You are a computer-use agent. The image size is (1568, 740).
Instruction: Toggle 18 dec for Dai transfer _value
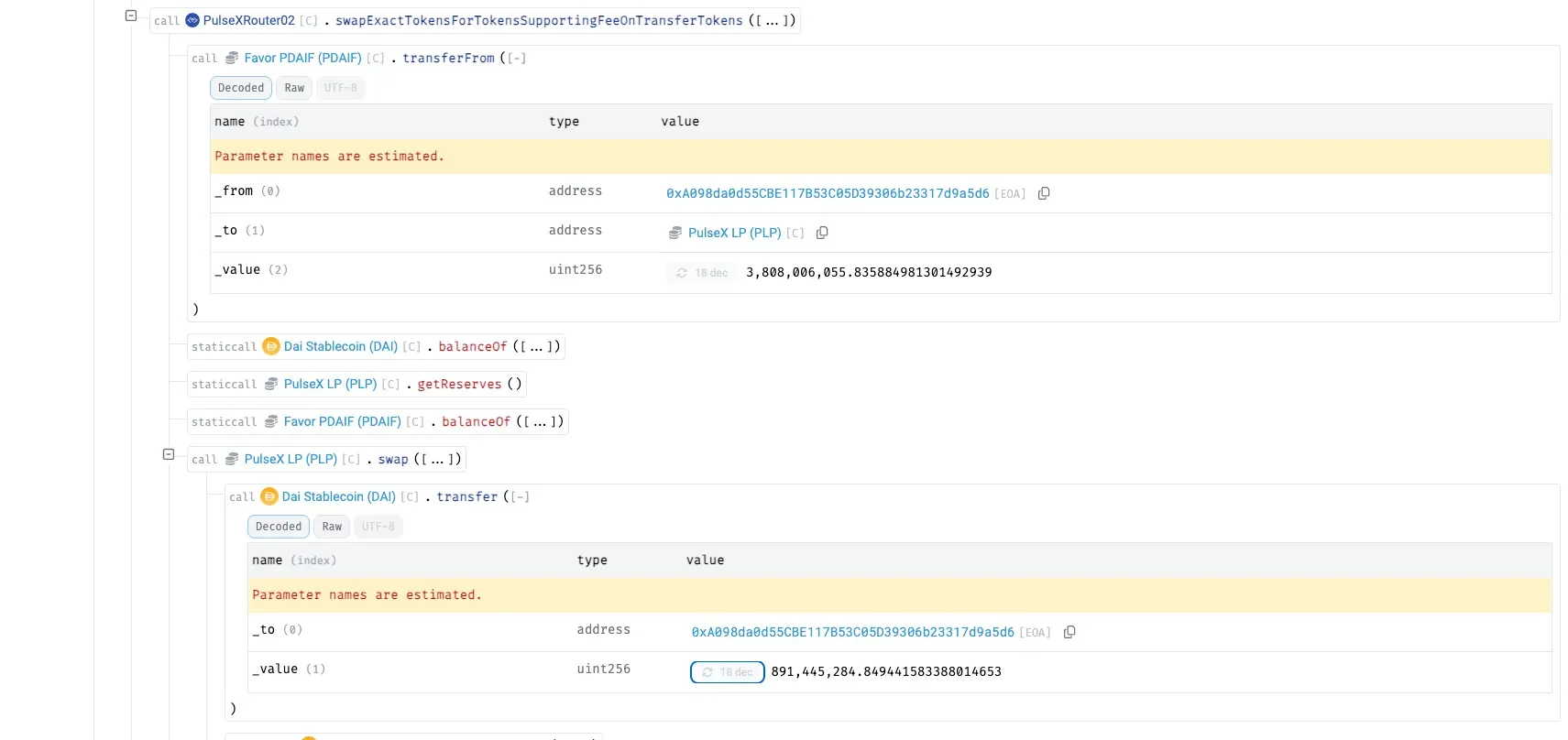tap(728, 671)
